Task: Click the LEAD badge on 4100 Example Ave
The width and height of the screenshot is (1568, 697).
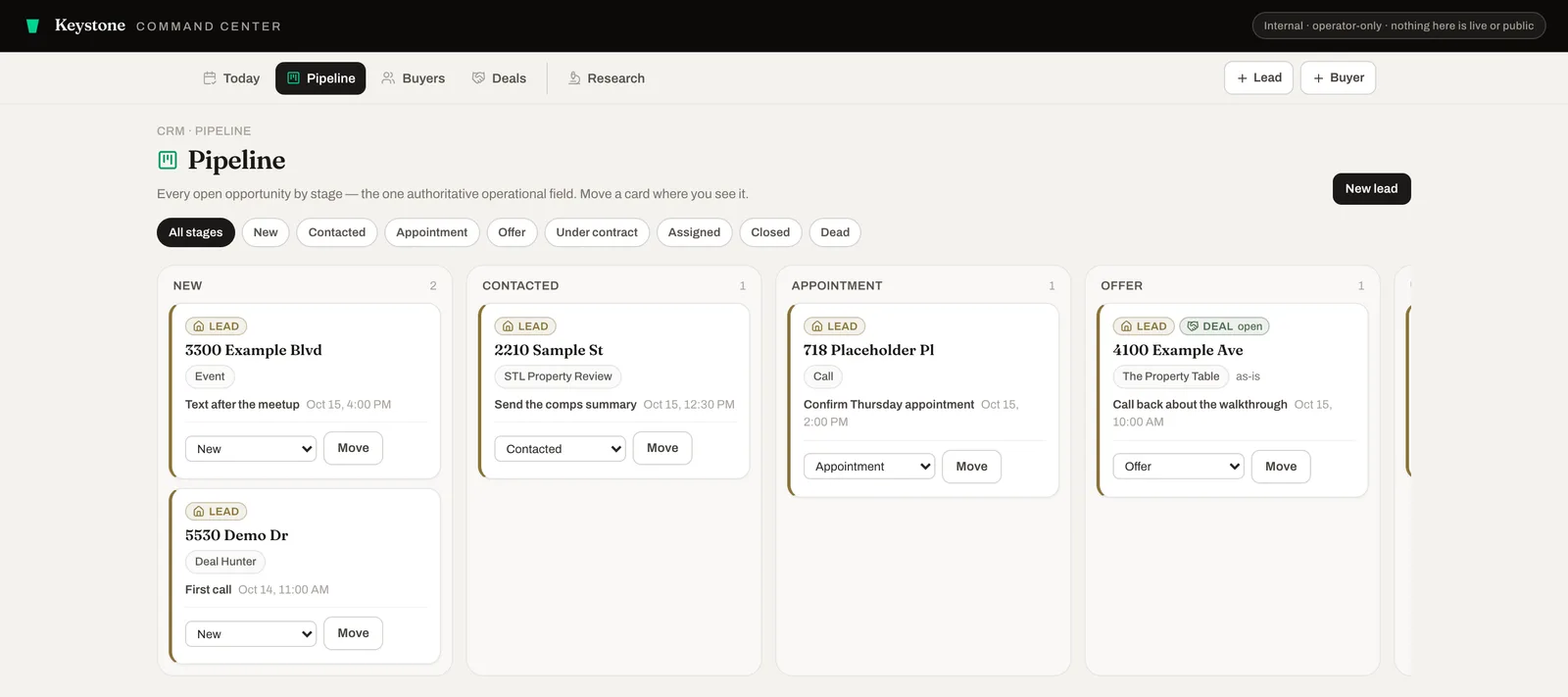Action: coord(1144,326)
